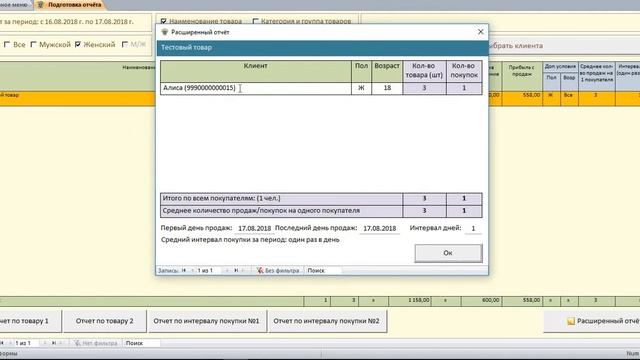Screen dimensions: 640x360
Task: Go to first record in dialog navigator
Action: [184, 270]
